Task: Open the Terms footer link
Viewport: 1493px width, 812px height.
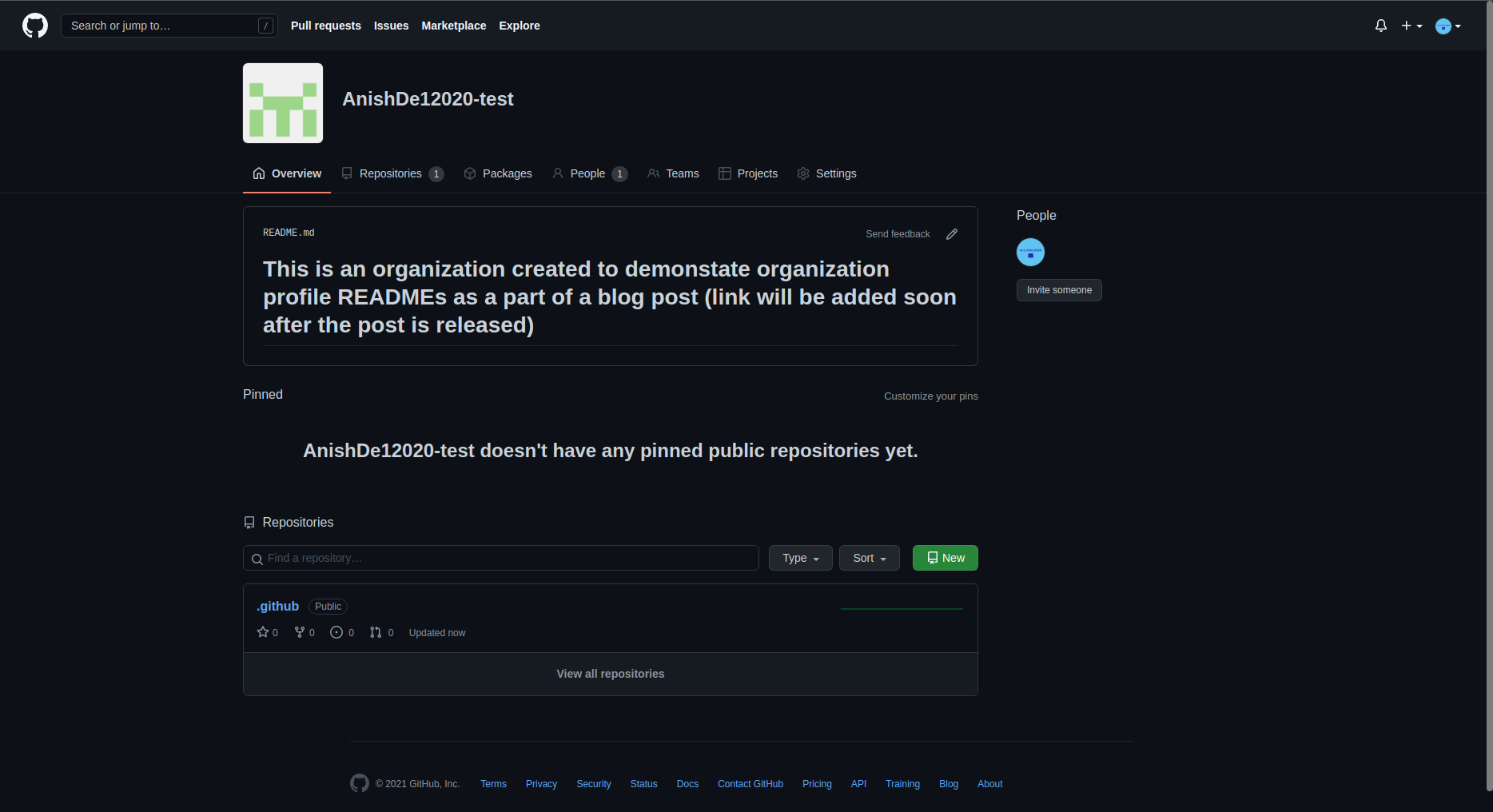Action: [x=493, y=784]
